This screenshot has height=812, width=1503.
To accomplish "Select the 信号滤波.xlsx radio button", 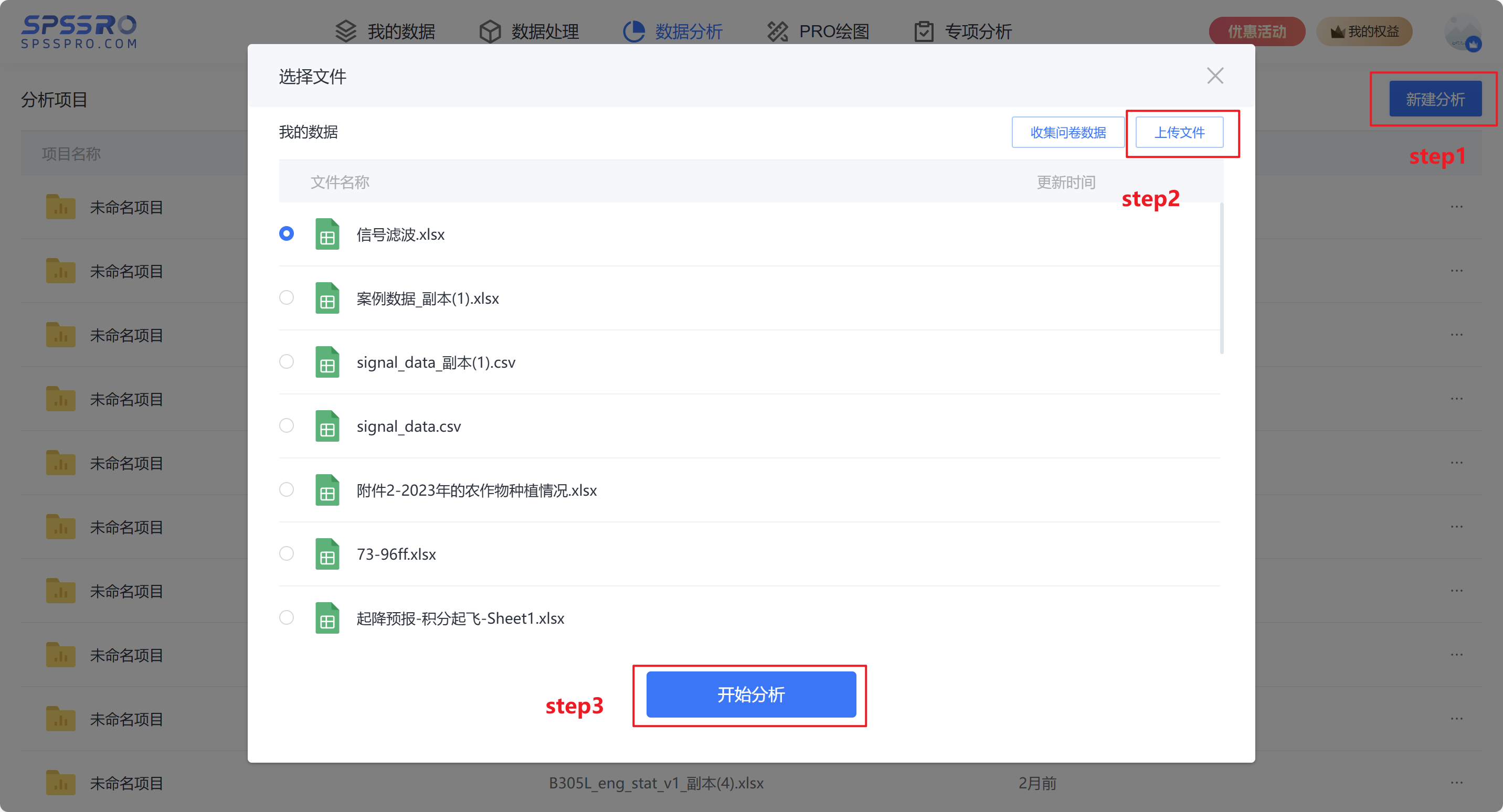I will coord(287,233).
